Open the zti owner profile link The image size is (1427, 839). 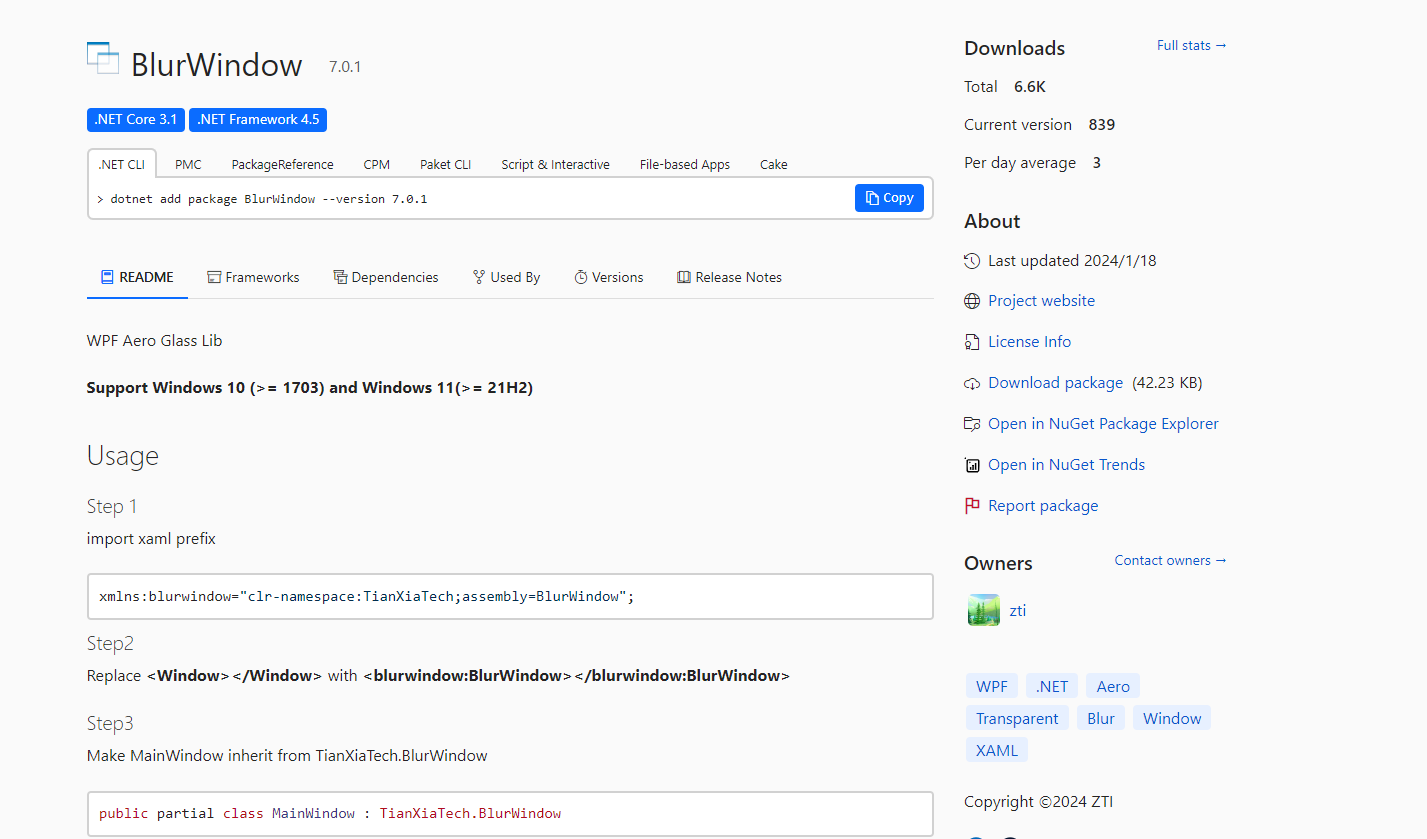(1018, 610)
